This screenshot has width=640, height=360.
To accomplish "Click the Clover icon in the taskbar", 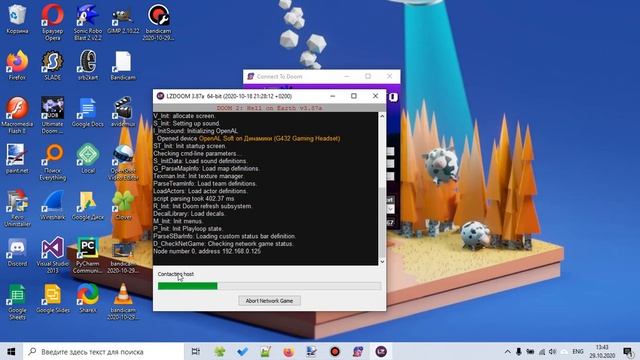I will [x=220, y=351].
